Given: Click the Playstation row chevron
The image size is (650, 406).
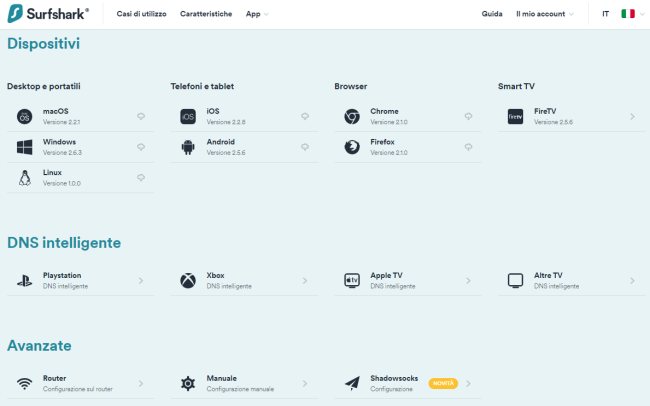Looking at the screenshot, I should pyautogui.click(x=141, y=281).
